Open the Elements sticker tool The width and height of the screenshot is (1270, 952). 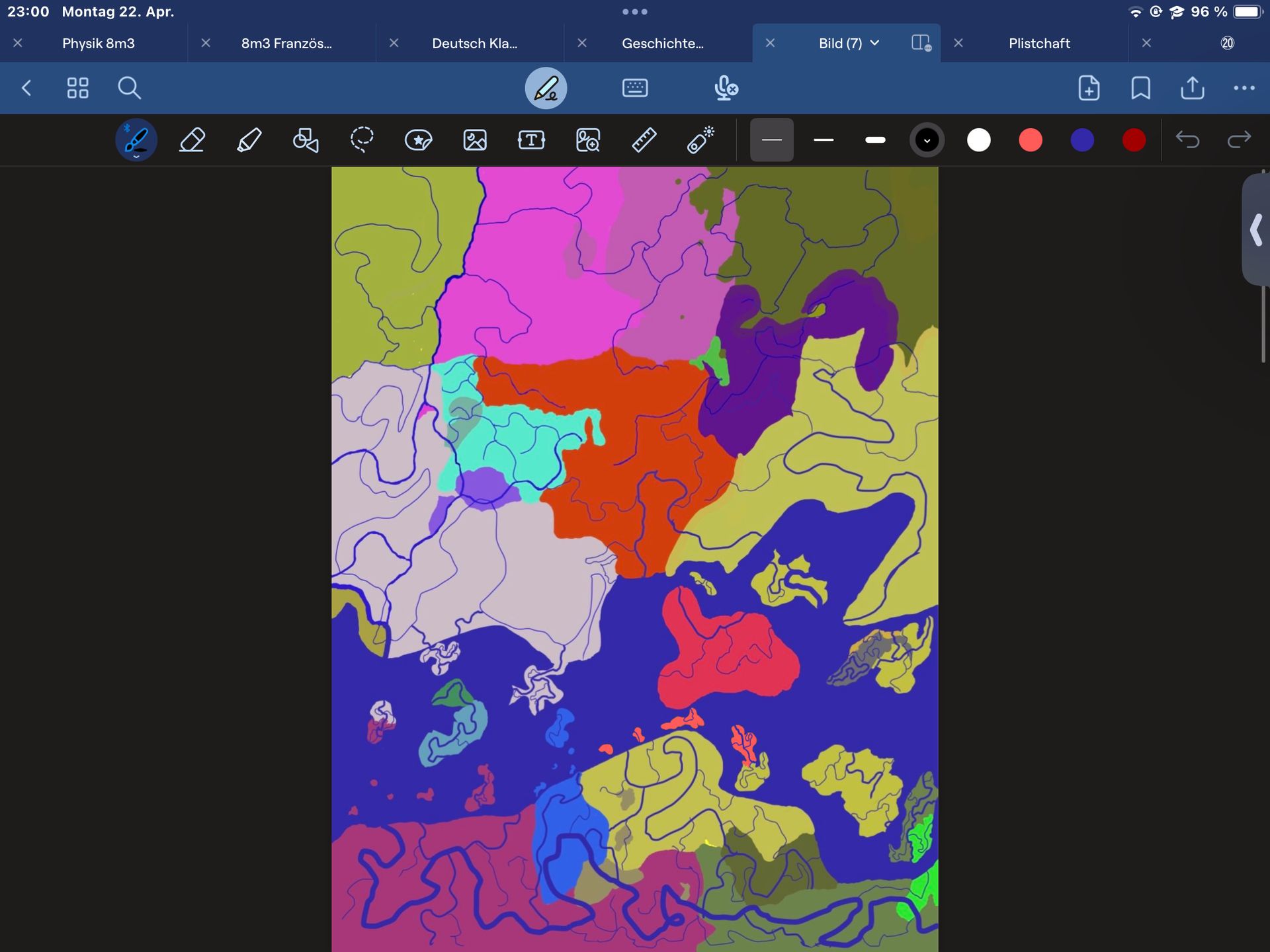pyautogui.click(x=418, y=140)
